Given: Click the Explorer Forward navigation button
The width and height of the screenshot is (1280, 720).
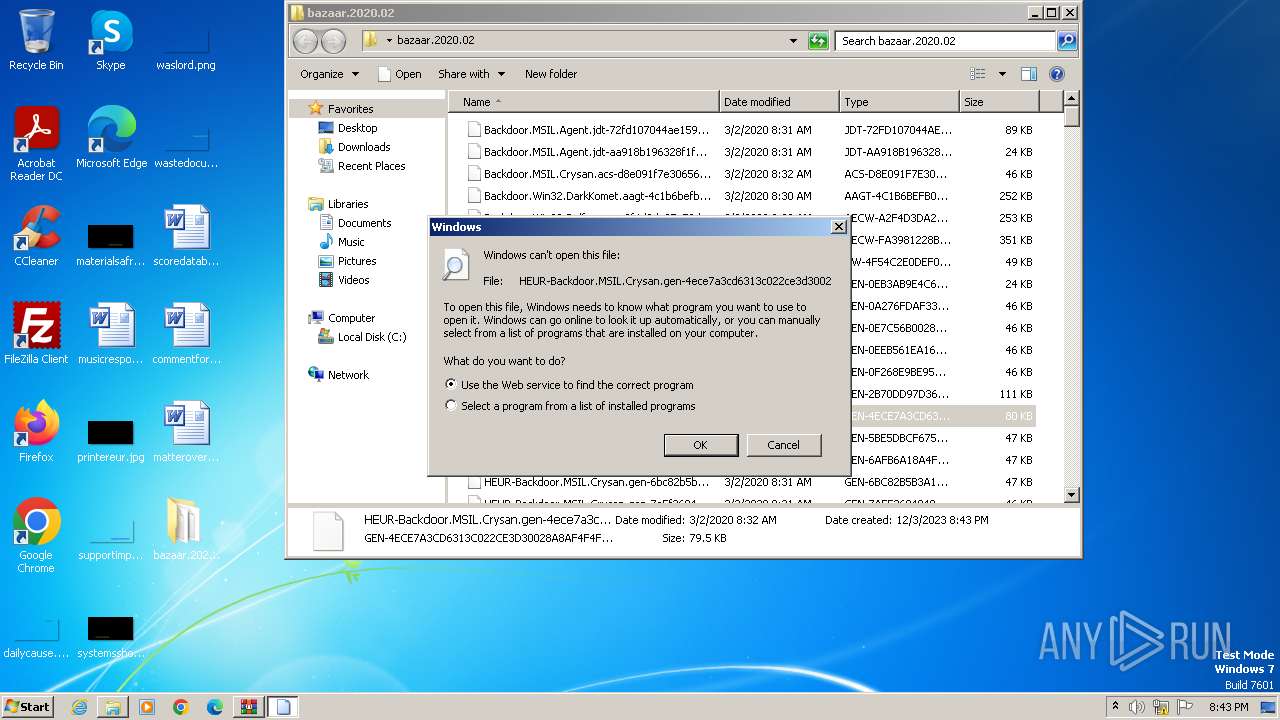Looking at the screenshot, I should (x=333, y=41).
